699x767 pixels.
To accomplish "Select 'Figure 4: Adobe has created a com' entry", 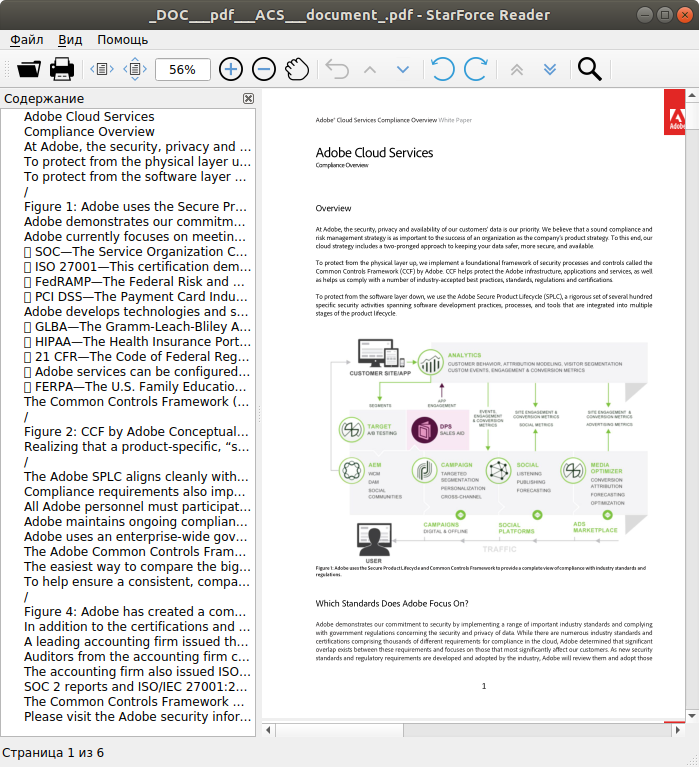I will point(135,612).
